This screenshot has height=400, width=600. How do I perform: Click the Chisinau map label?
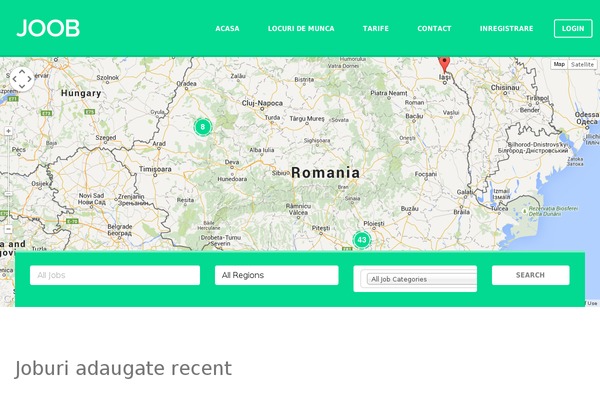pos(505,88)
